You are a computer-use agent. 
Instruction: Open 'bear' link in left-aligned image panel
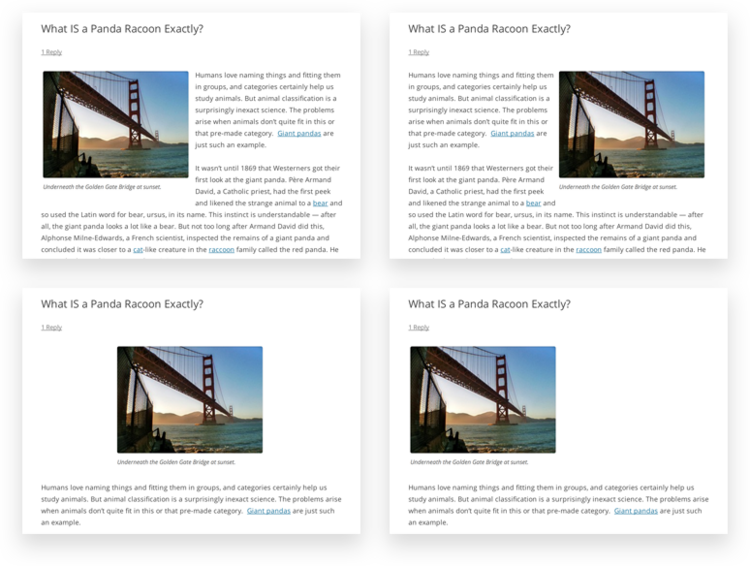tap(320, 203)
